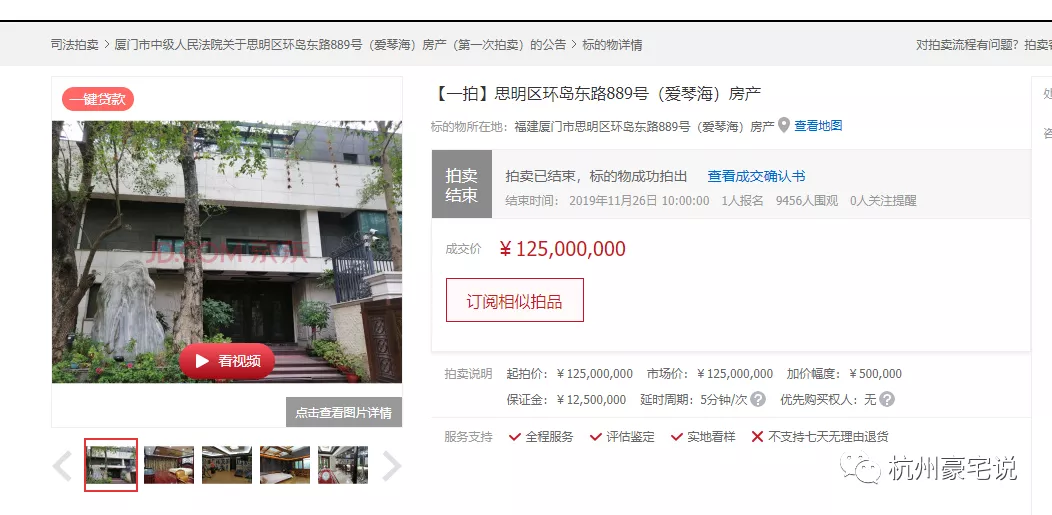The image size is (1052, 515).
Task: Select the second bedroom thumbnail
Action: coord(169,465)
